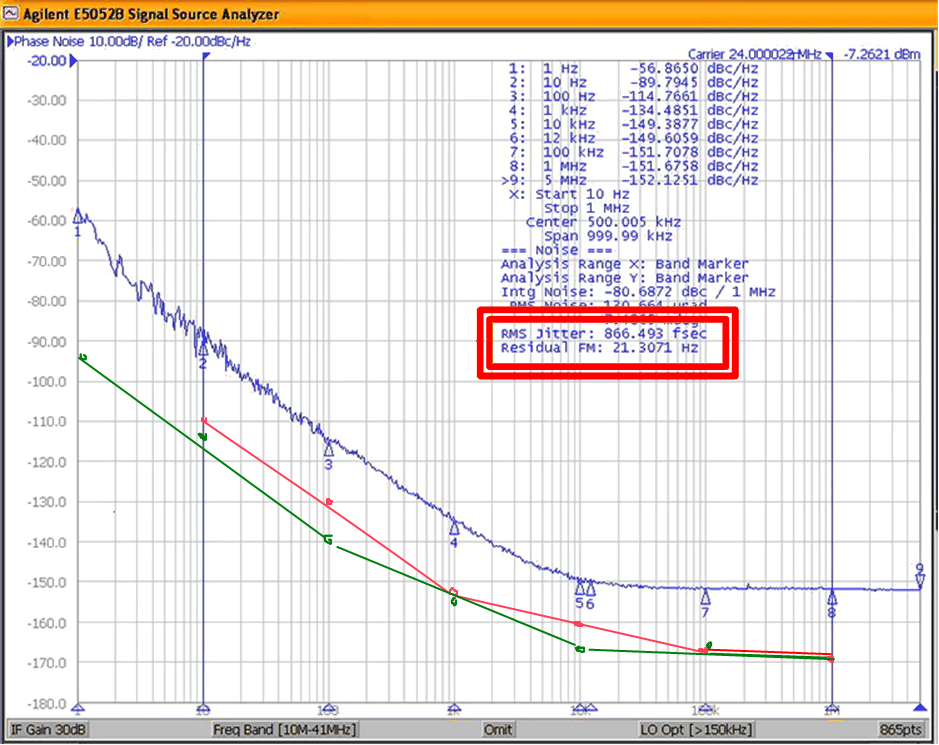
Task: Click the Stop 1 MHz line
Action: [586, 208]
